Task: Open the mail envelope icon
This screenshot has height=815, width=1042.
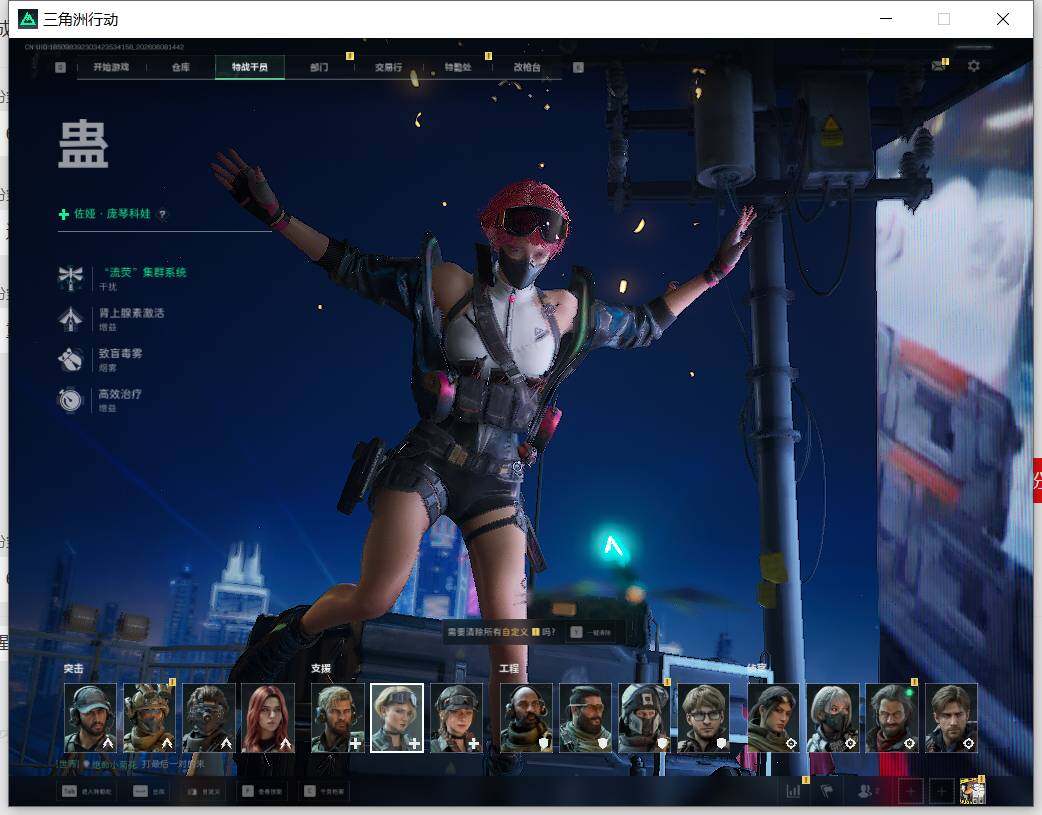Action: [938, 66]
